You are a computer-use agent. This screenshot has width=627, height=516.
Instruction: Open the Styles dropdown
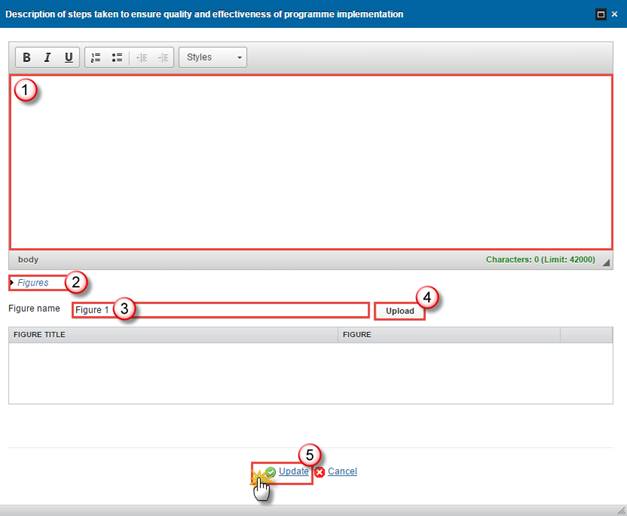point(213,57)
